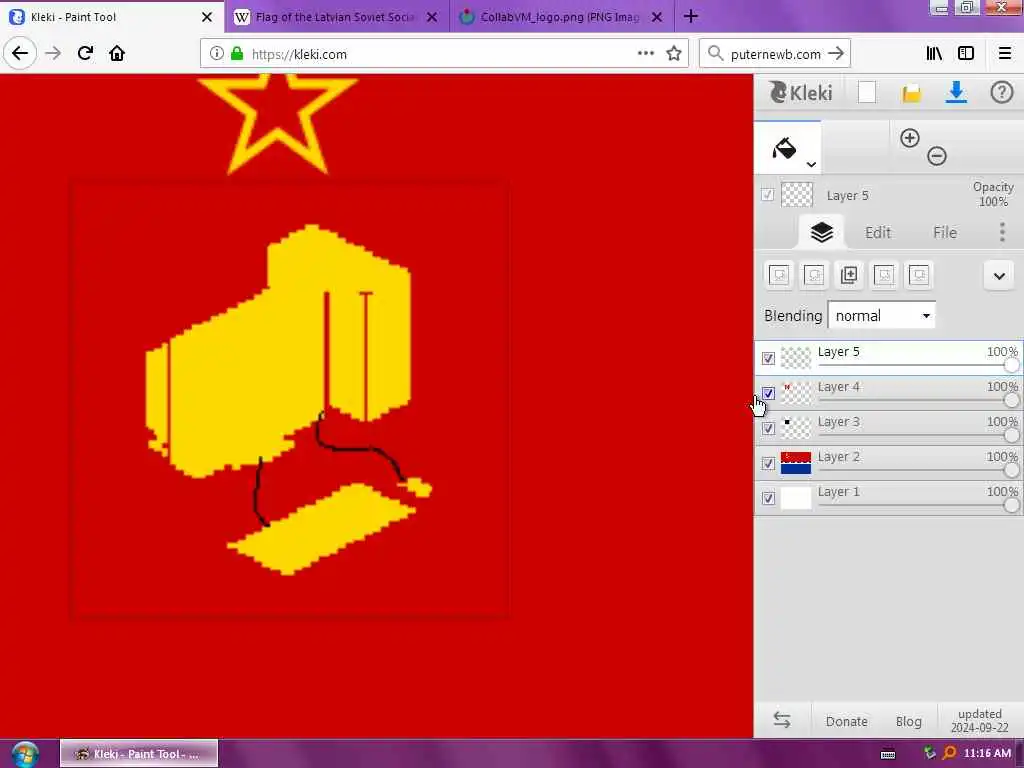Select the Layer 3 thumbnail
The image size is (1024, 768).
click(795, 428)
